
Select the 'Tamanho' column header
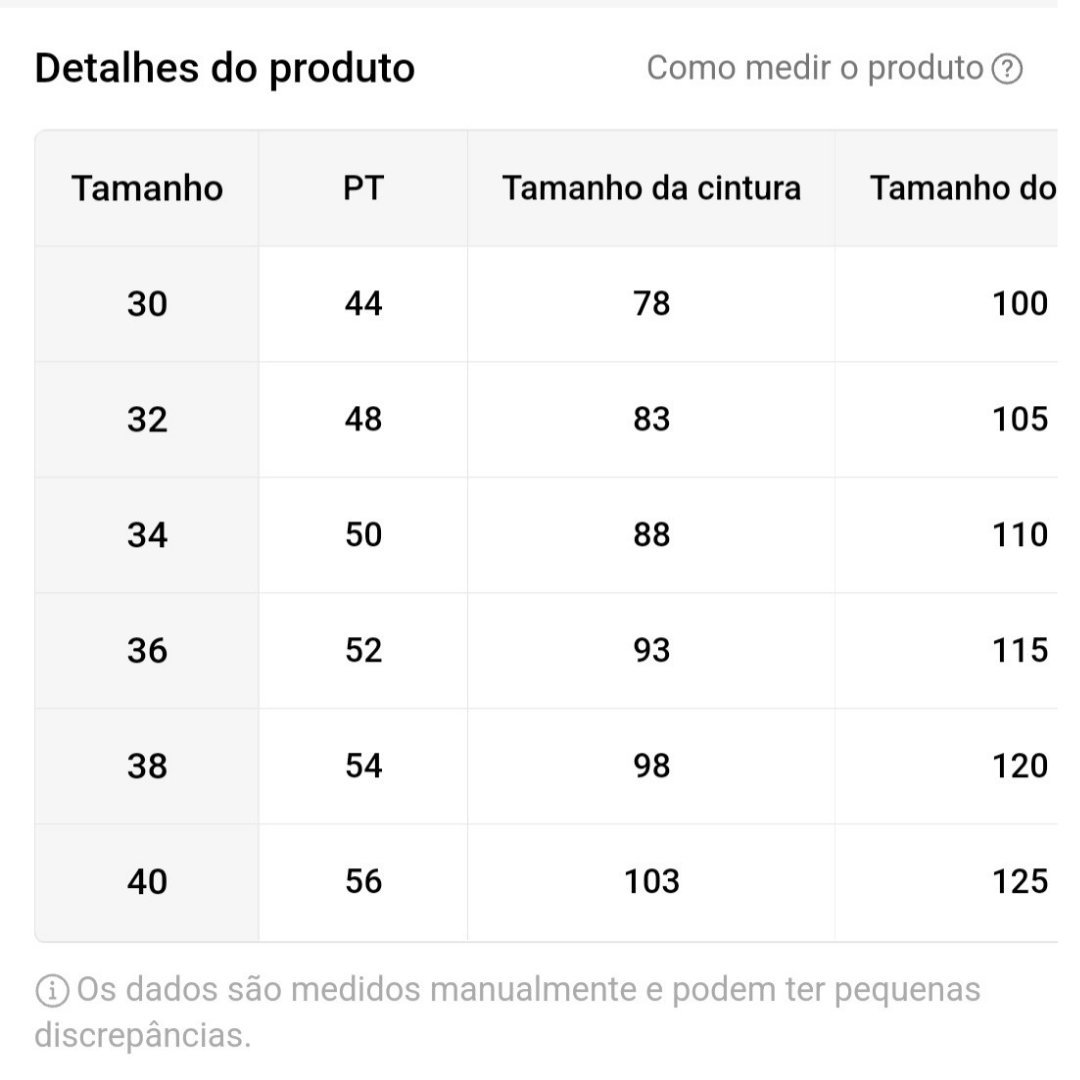click(147, 188)
